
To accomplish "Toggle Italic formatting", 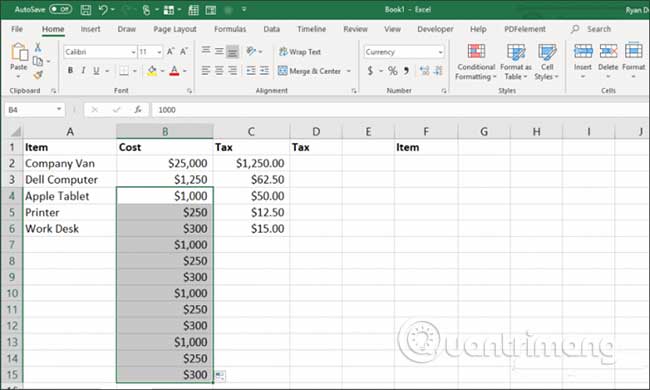I will (83, 70).
